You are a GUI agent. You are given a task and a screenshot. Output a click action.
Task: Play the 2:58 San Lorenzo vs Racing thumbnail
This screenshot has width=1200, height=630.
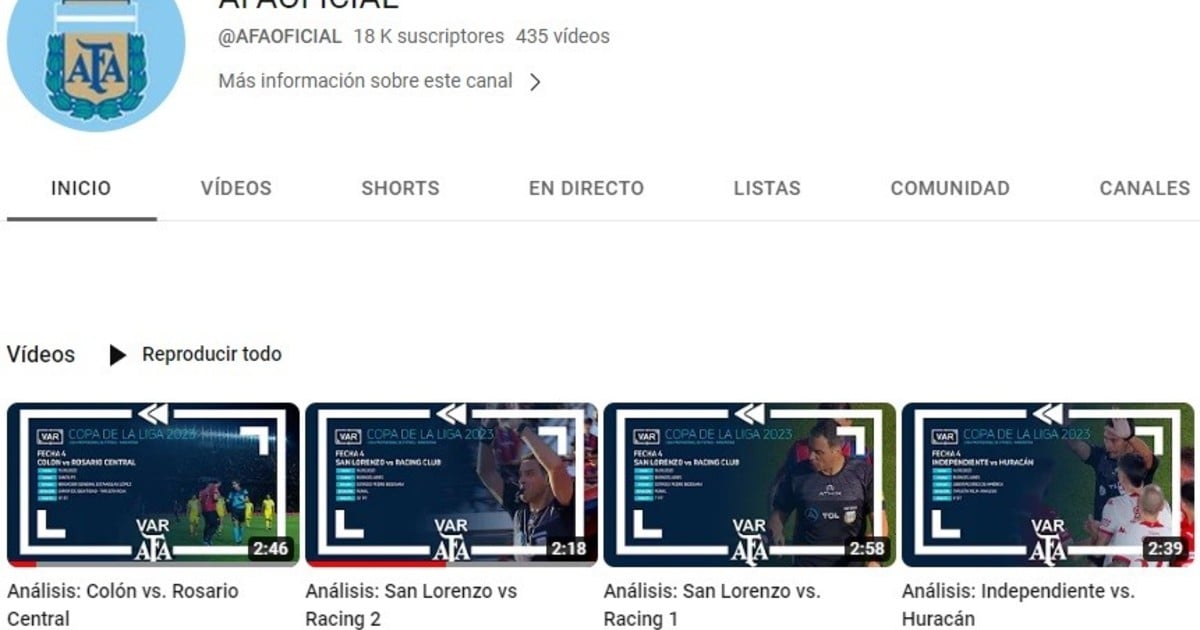click(x=750, y=485)
